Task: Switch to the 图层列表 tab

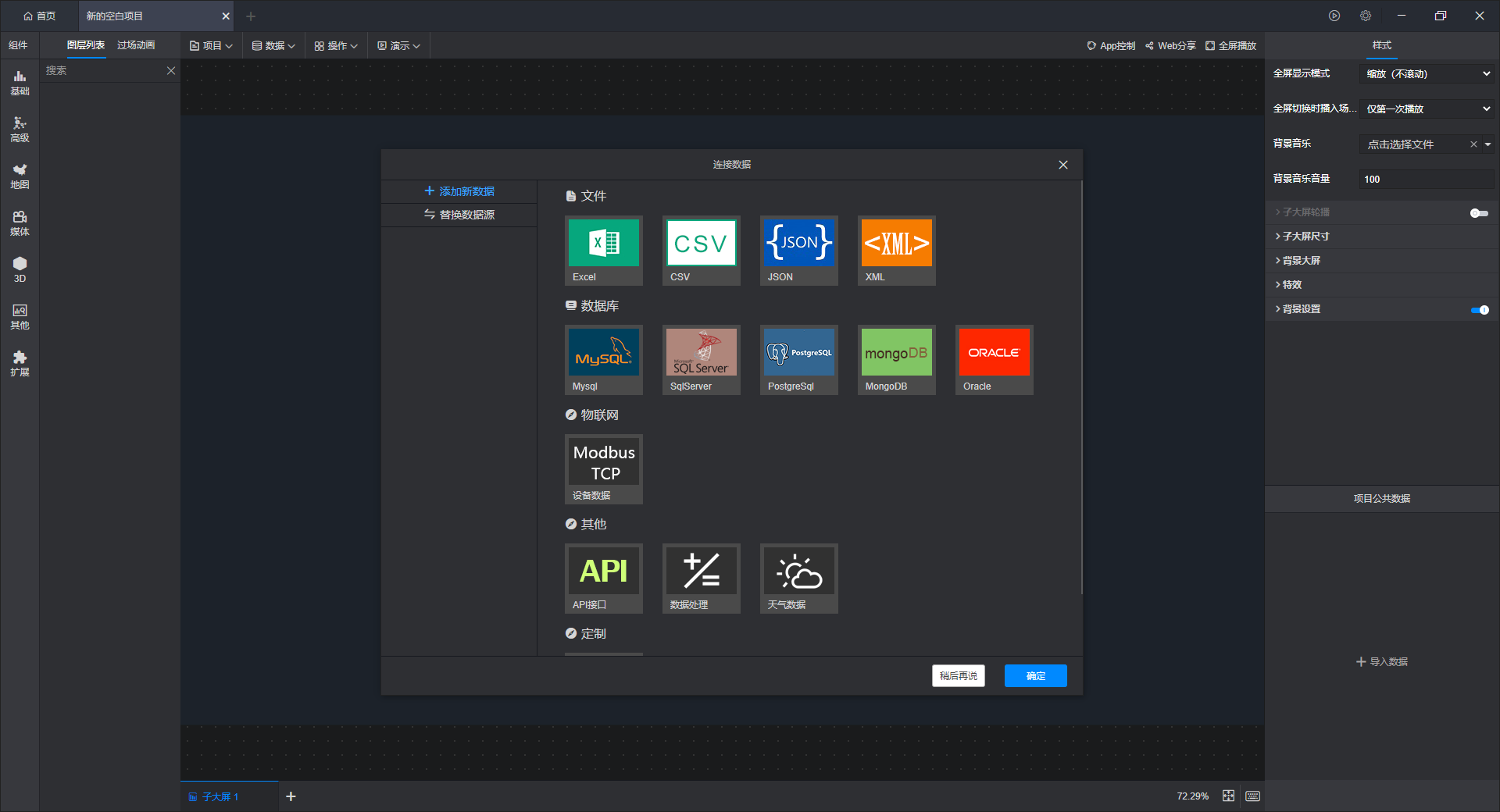Action: point(86,45)
